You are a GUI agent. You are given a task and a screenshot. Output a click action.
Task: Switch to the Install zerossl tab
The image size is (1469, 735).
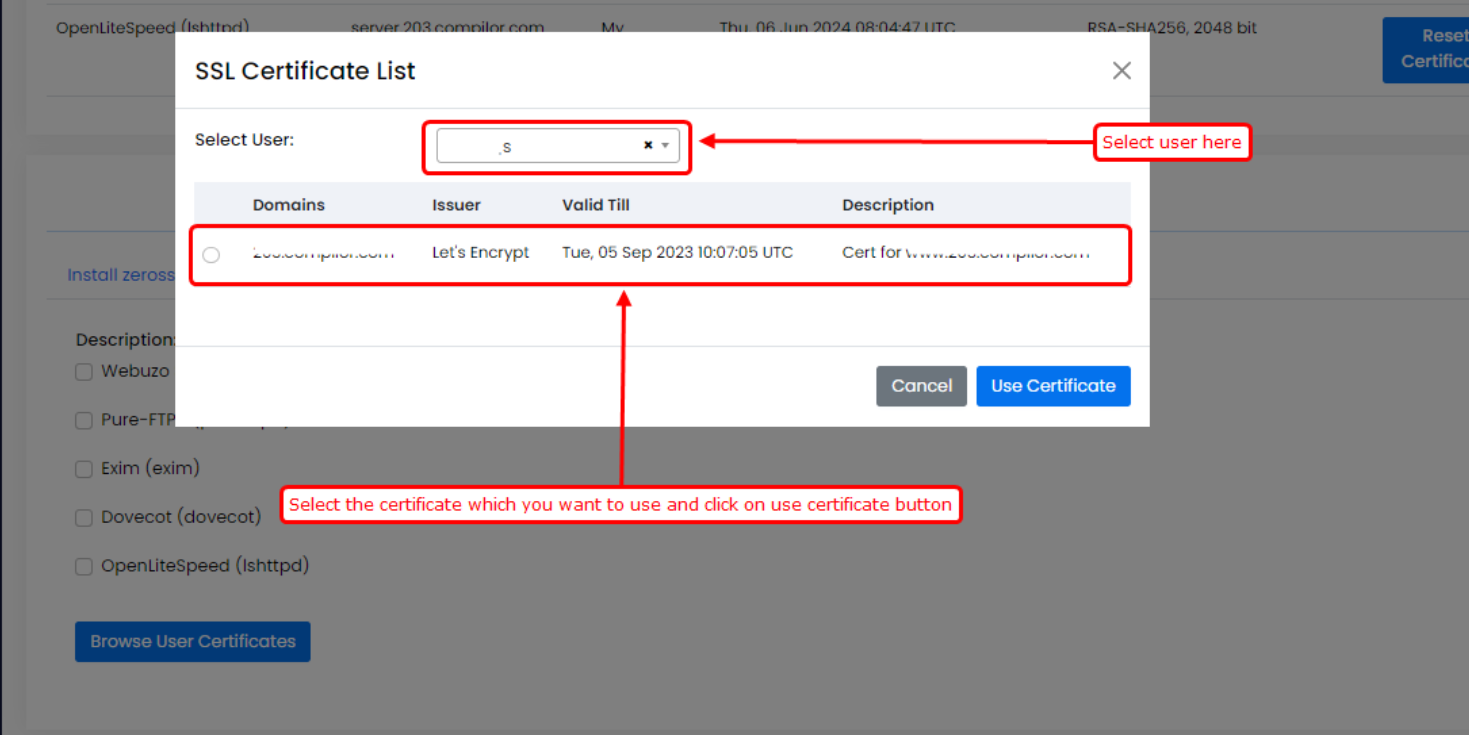tap(120, 275)
